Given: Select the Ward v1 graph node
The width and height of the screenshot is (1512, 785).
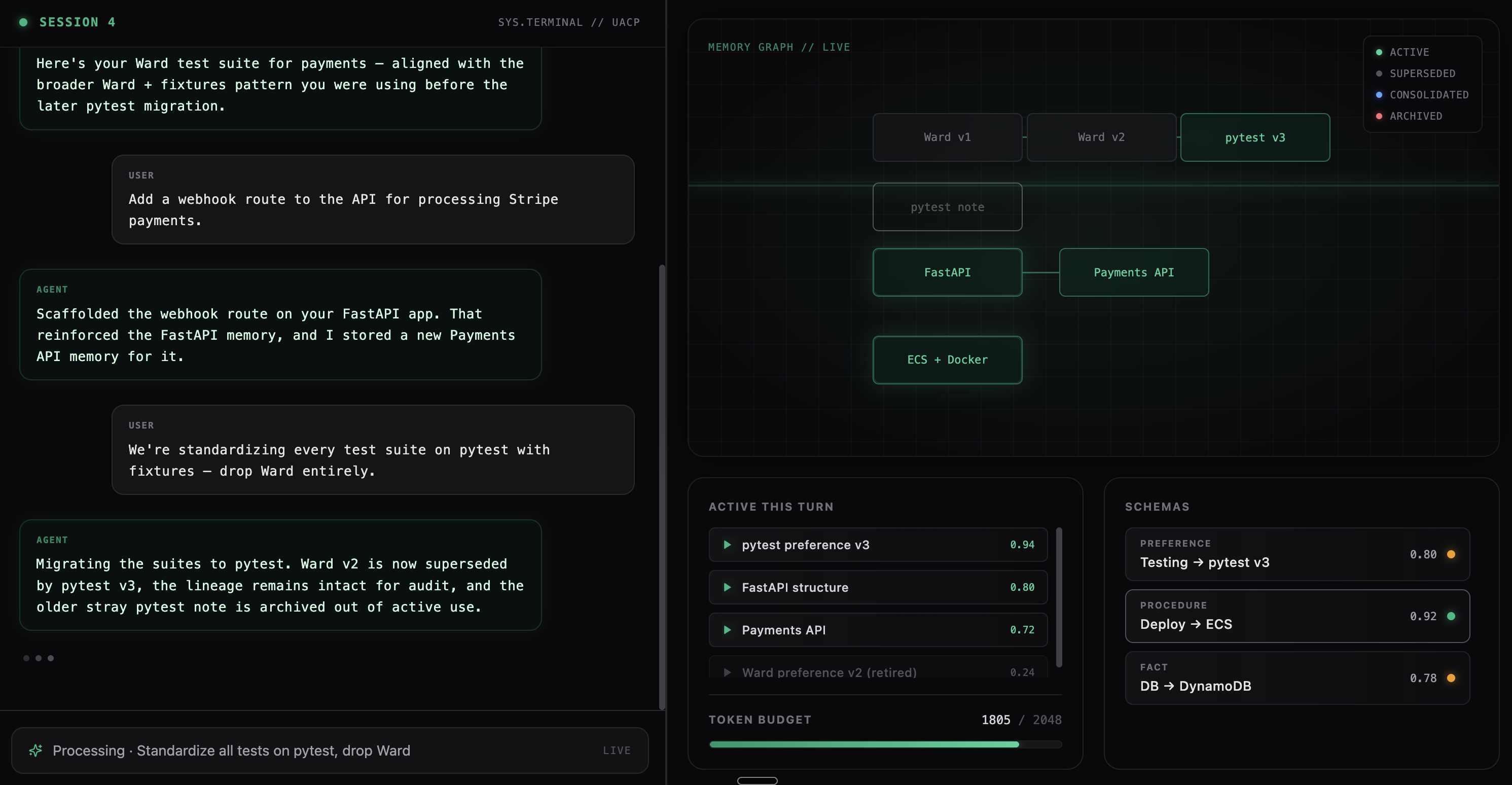Looking at the screenshot, I should coord(947,137).
